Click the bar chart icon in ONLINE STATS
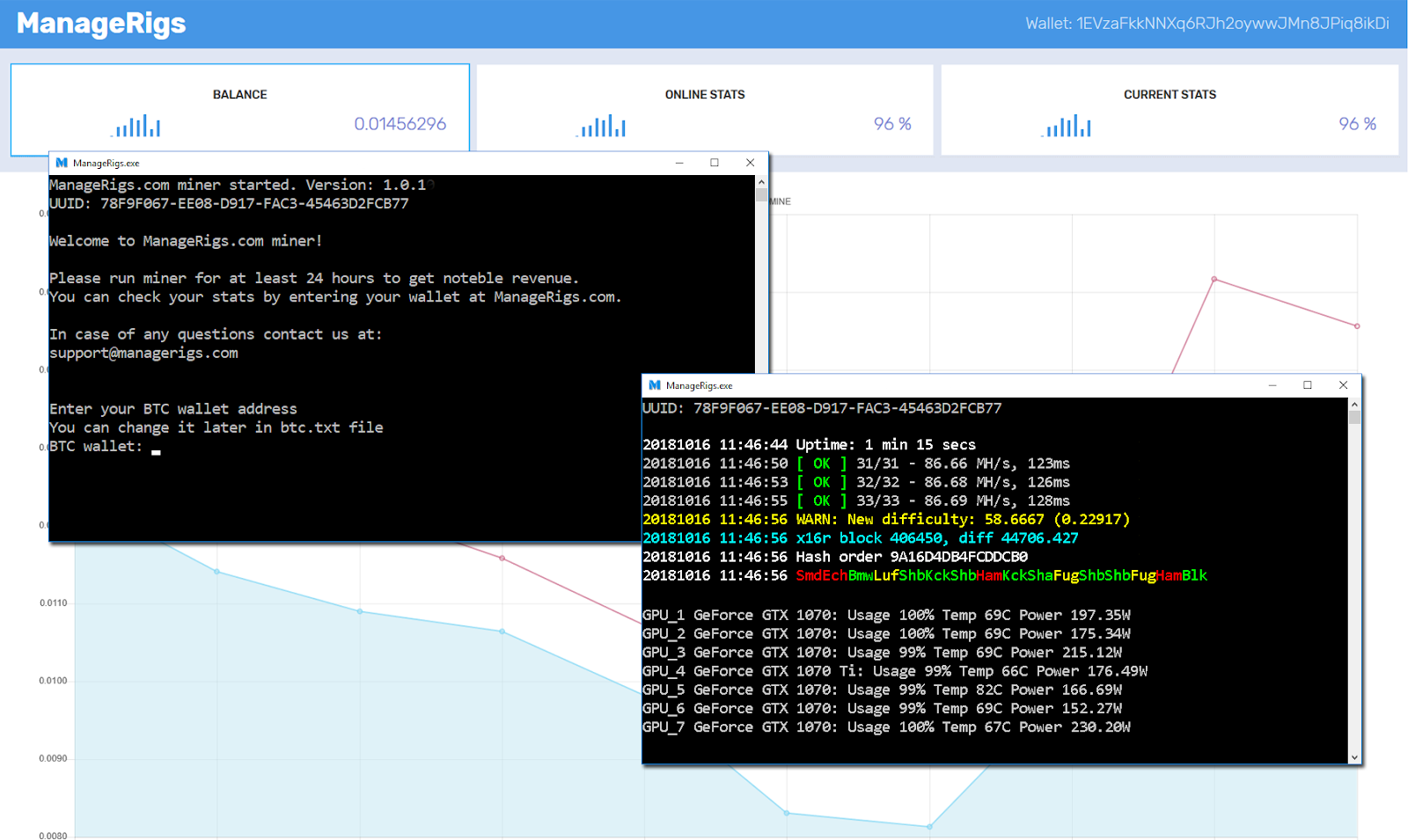1408x840 pixels. [x=602, y=127]
